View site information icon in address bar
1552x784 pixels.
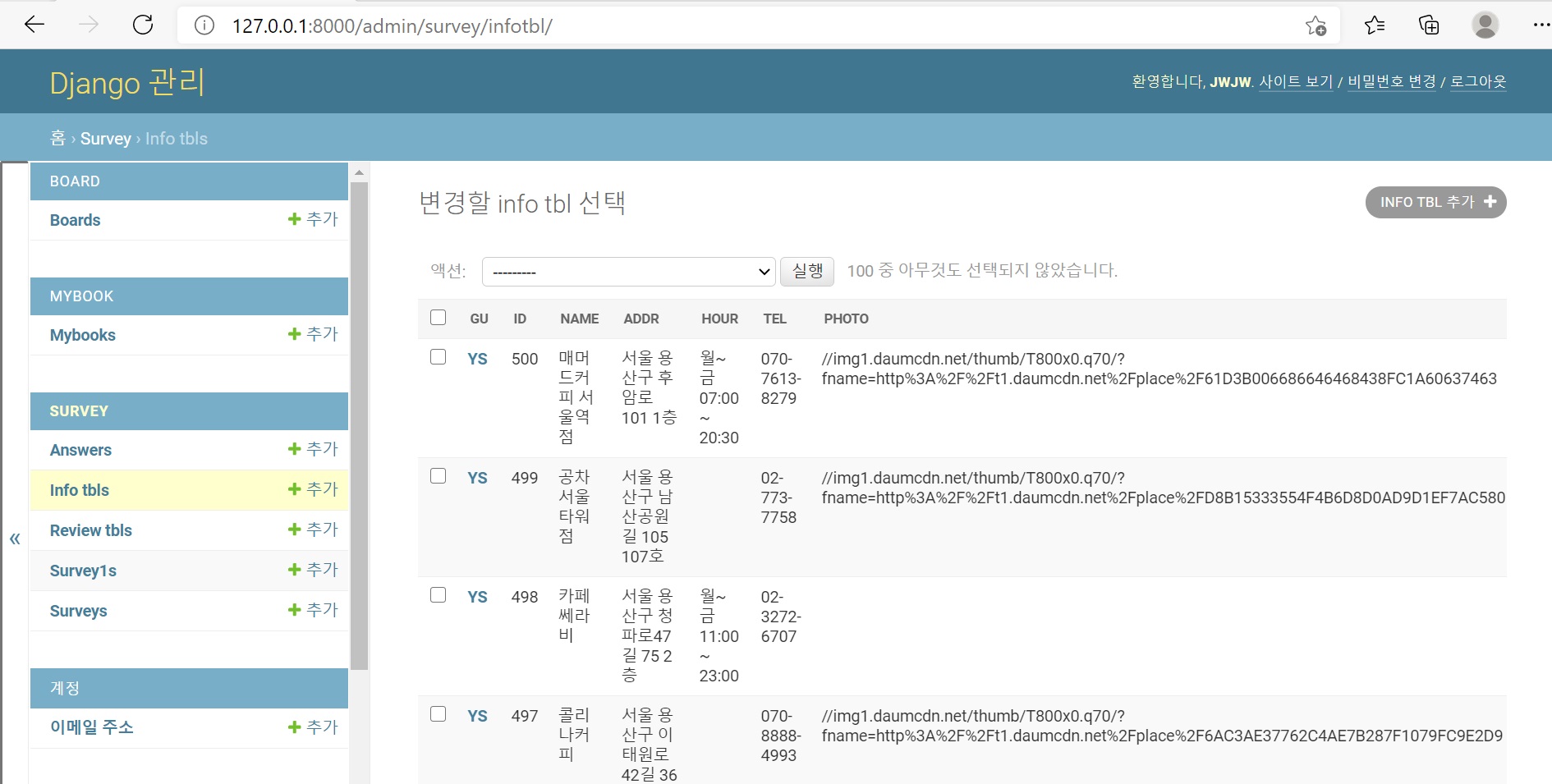204,25
